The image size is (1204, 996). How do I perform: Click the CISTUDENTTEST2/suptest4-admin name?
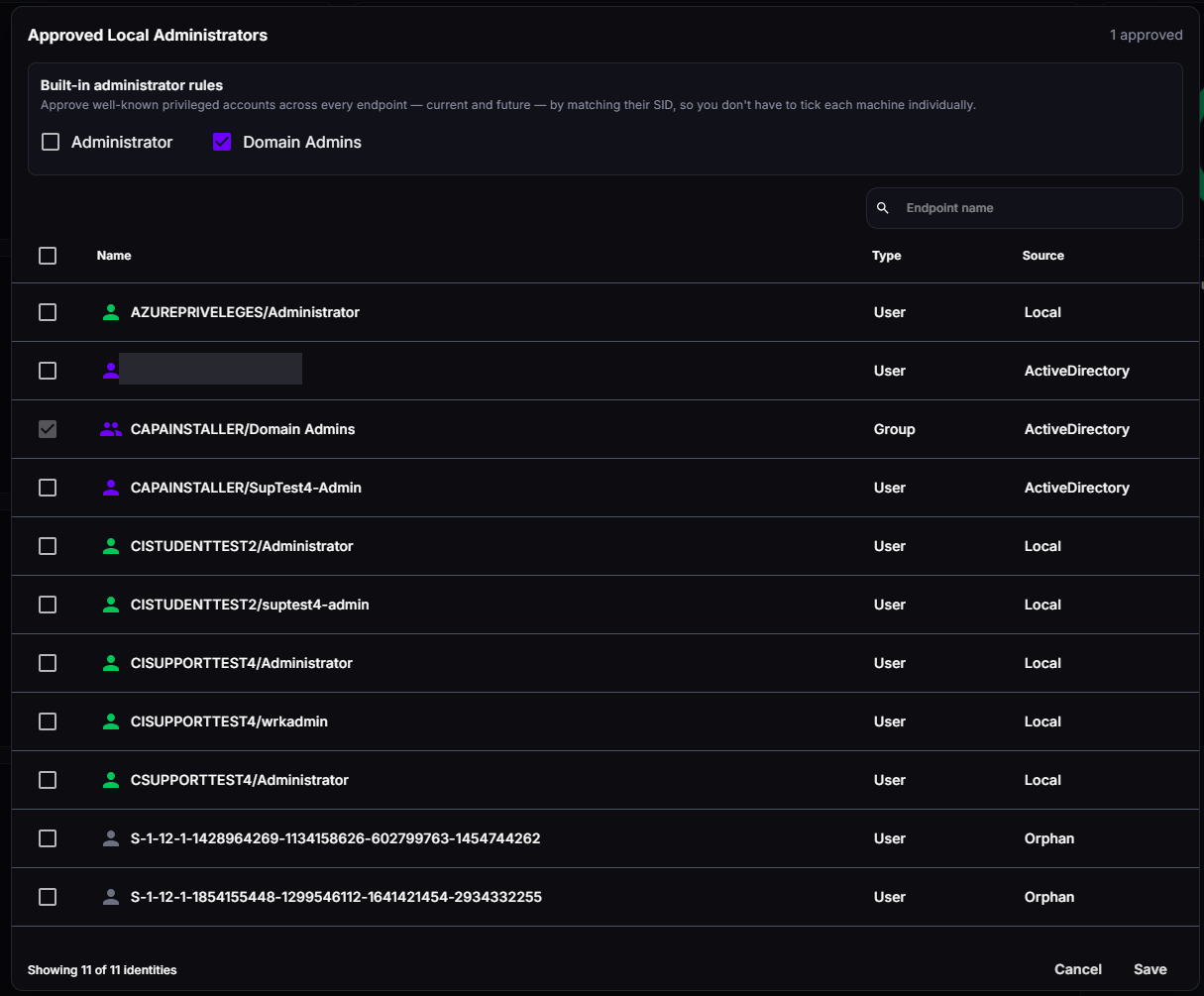(x=250, y=605)
